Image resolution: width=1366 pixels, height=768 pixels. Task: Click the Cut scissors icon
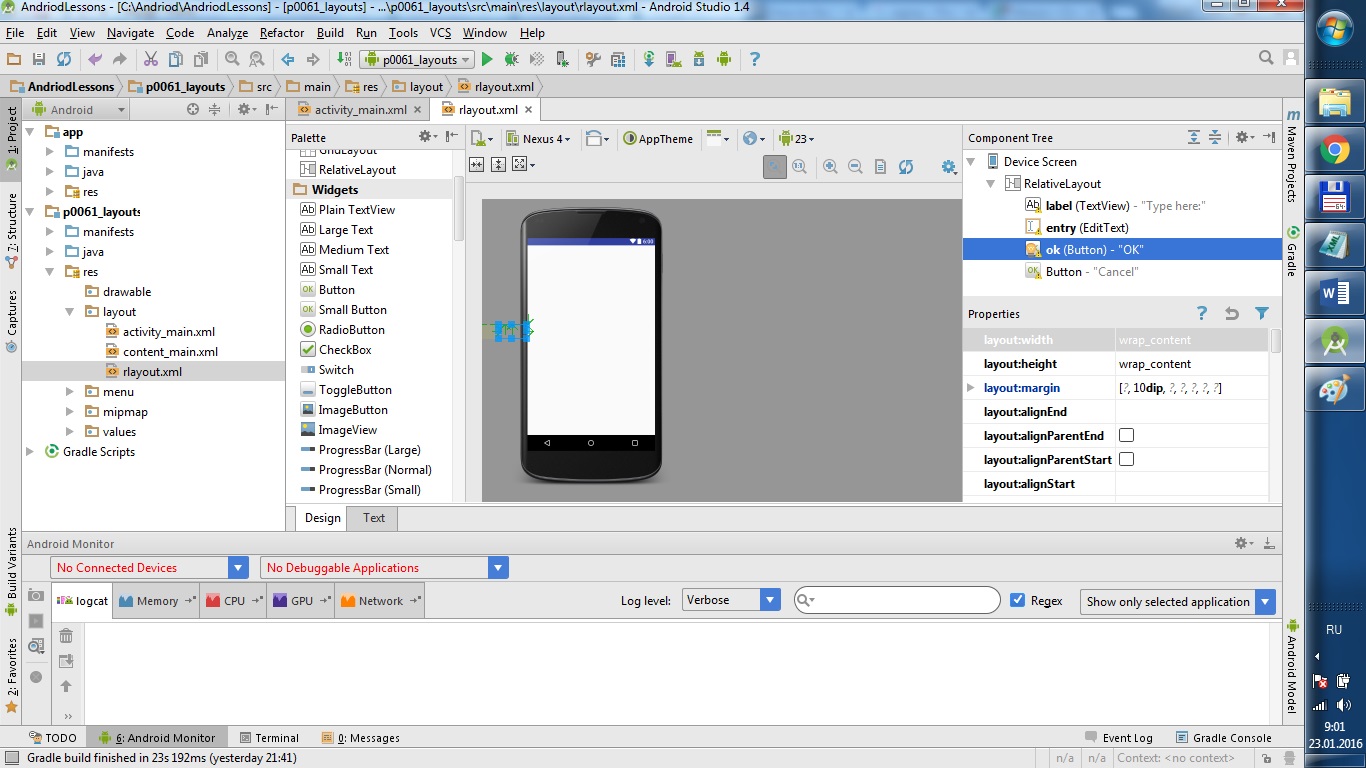pos(151,60)
